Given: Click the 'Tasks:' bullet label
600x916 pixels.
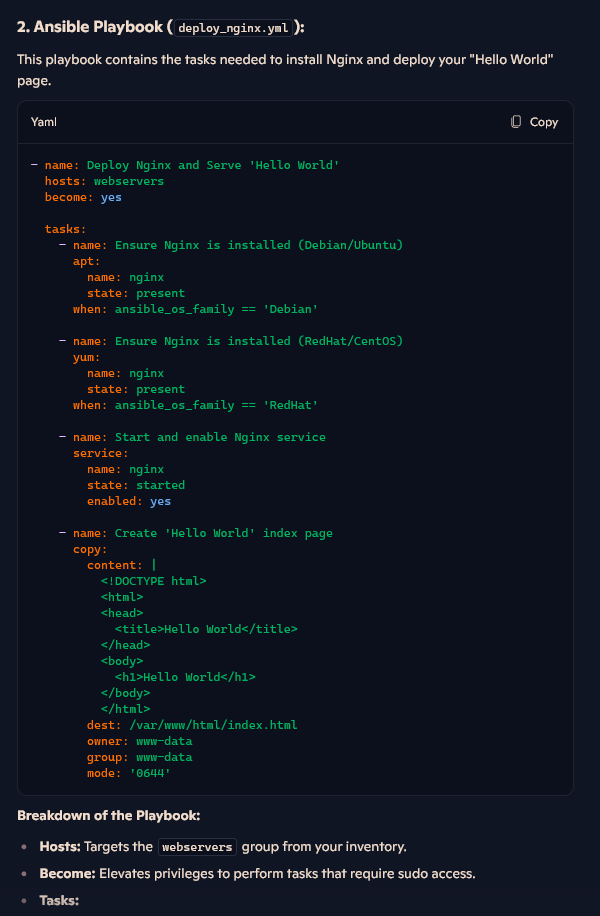Looking at the screenshot, I should click(x=59, y=901).
